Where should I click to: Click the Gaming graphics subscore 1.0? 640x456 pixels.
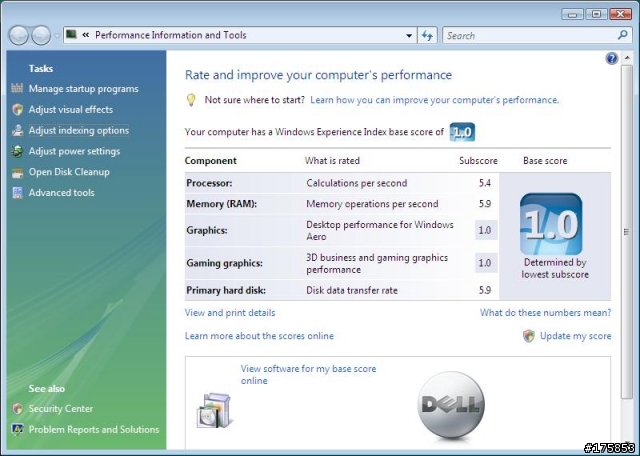point(485,263)
